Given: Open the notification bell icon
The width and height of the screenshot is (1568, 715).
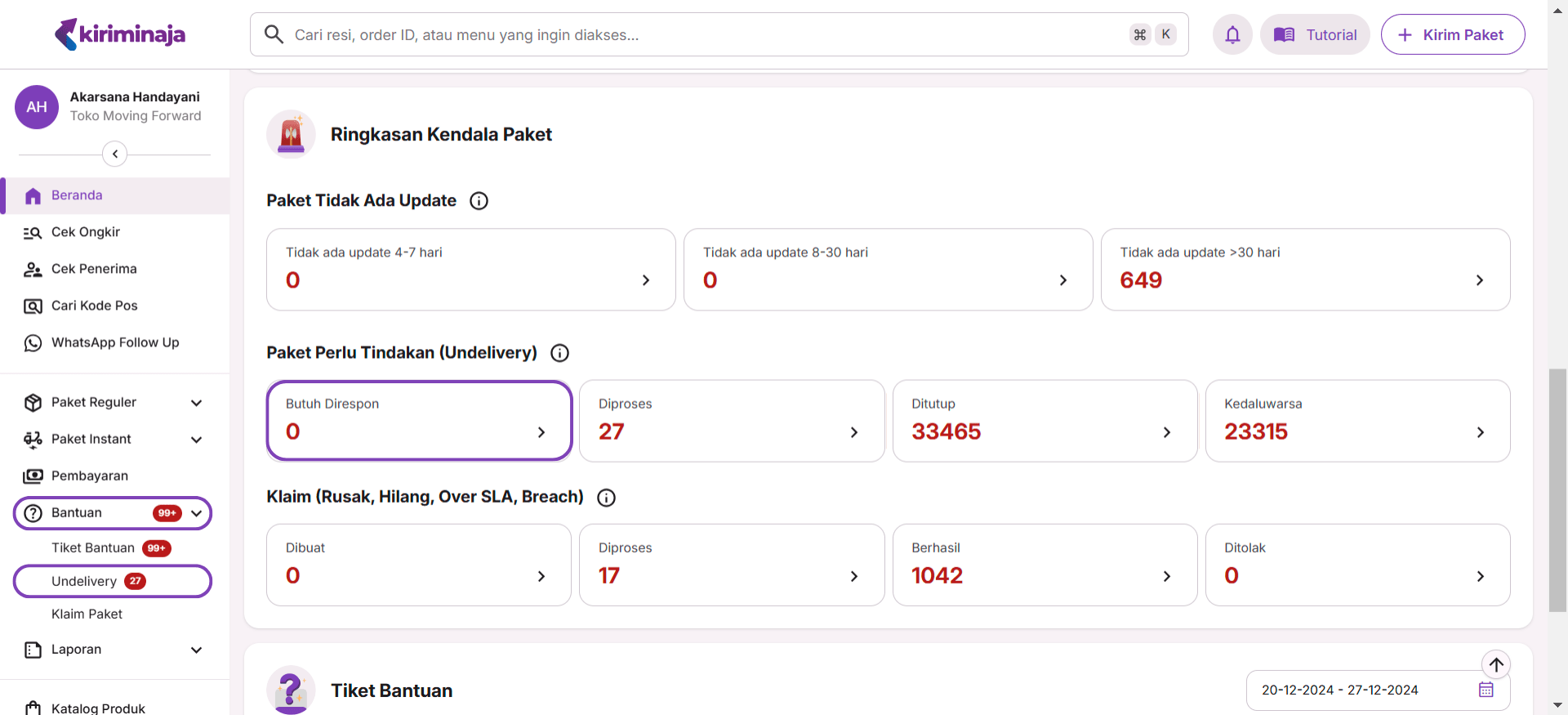Looking at the screenshot, I should point(1232,34).
